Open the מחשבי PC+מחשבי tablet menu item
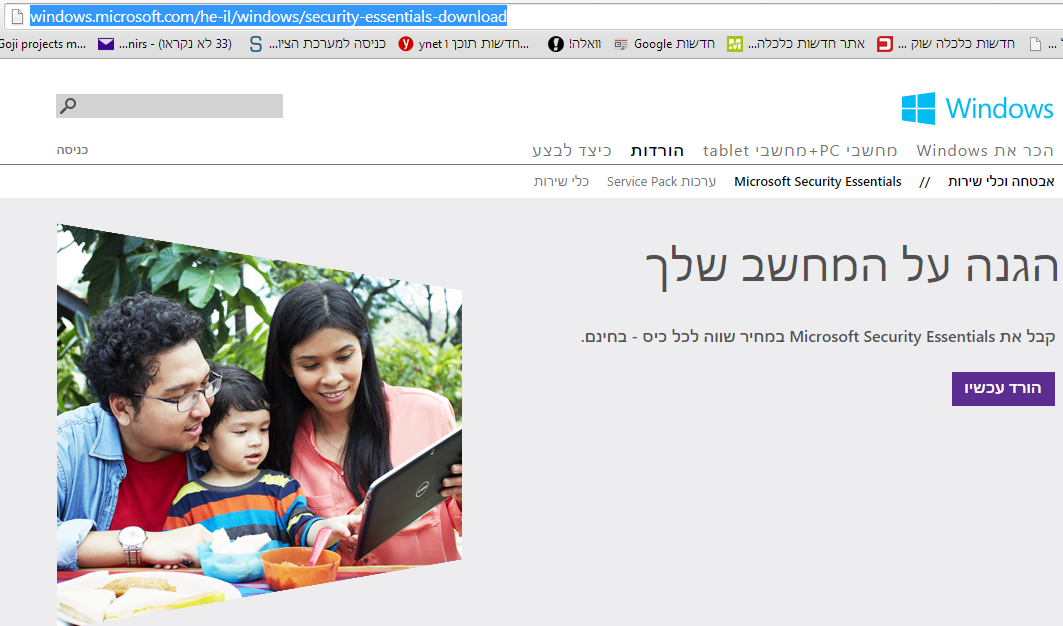The height and width of the screenshot is (626, 1063). (800, 151)
